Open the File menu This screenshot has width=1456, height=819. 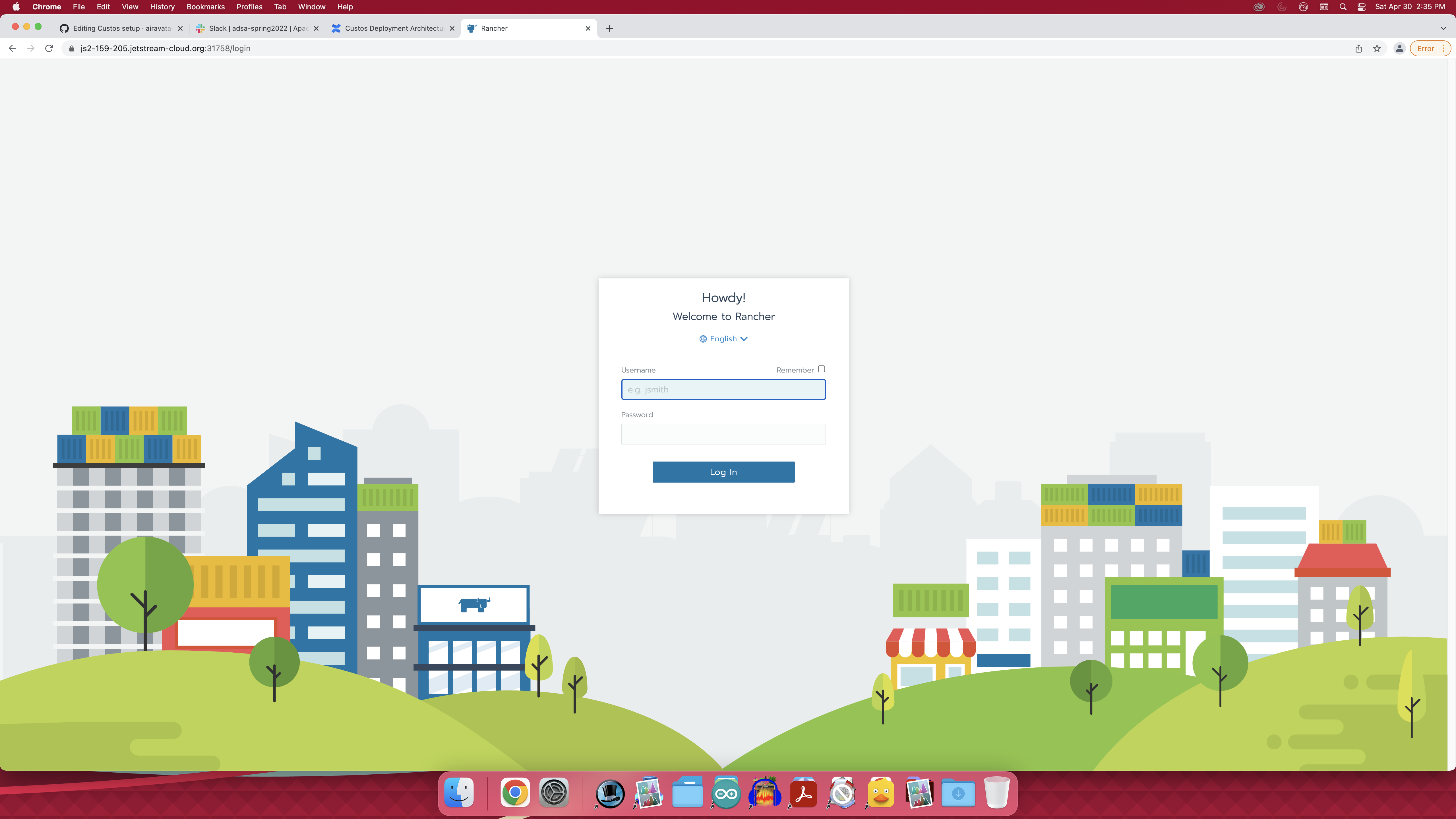(x=78, y=7)
